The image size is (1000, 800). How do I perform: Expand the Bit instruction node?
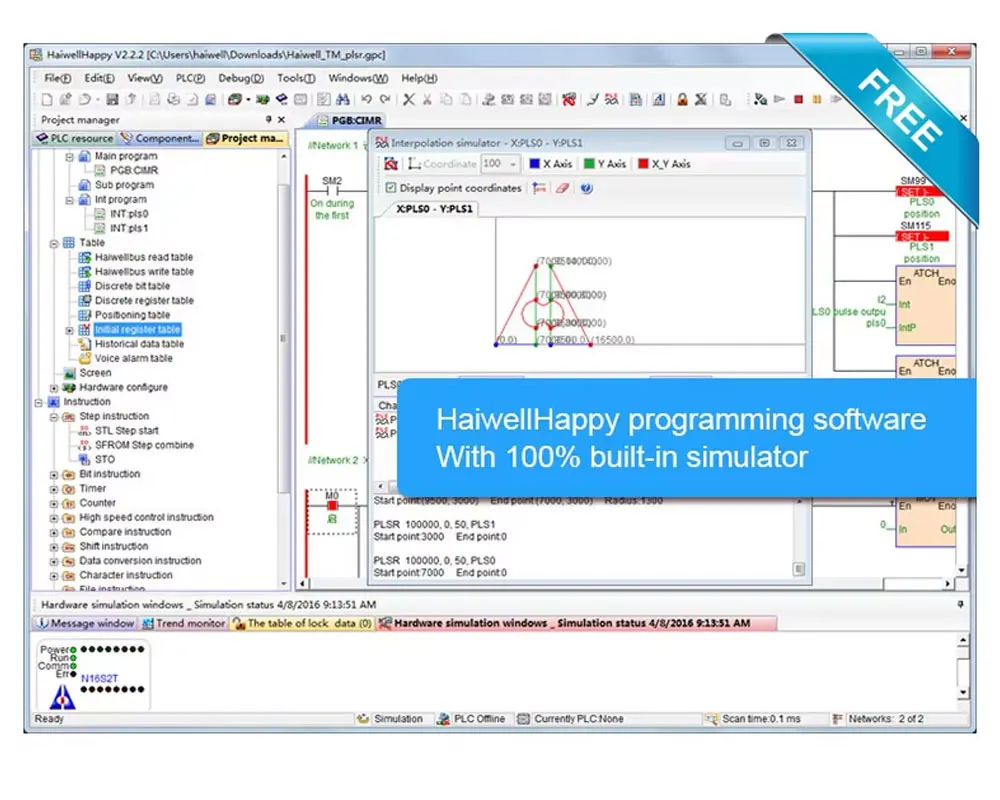(x=54, y=475)
